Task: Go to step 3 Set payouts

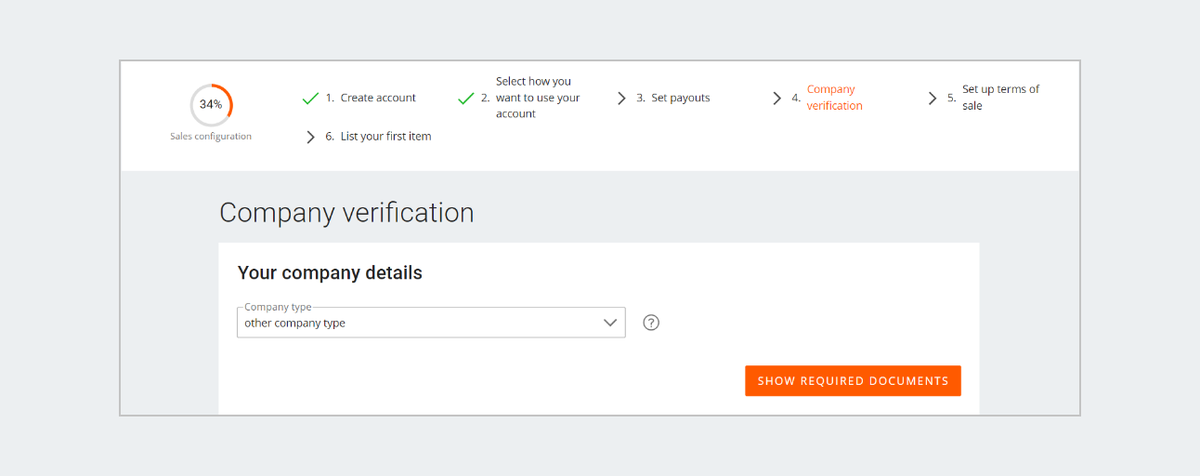Action: (x=680, y=98)
